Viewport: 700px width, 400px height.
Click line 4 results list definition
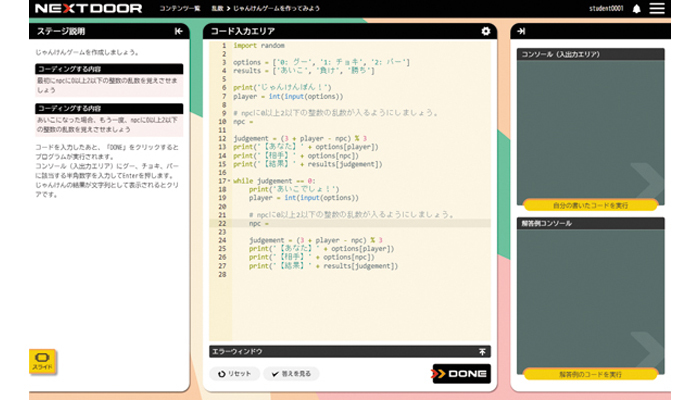tap(304, 71)
